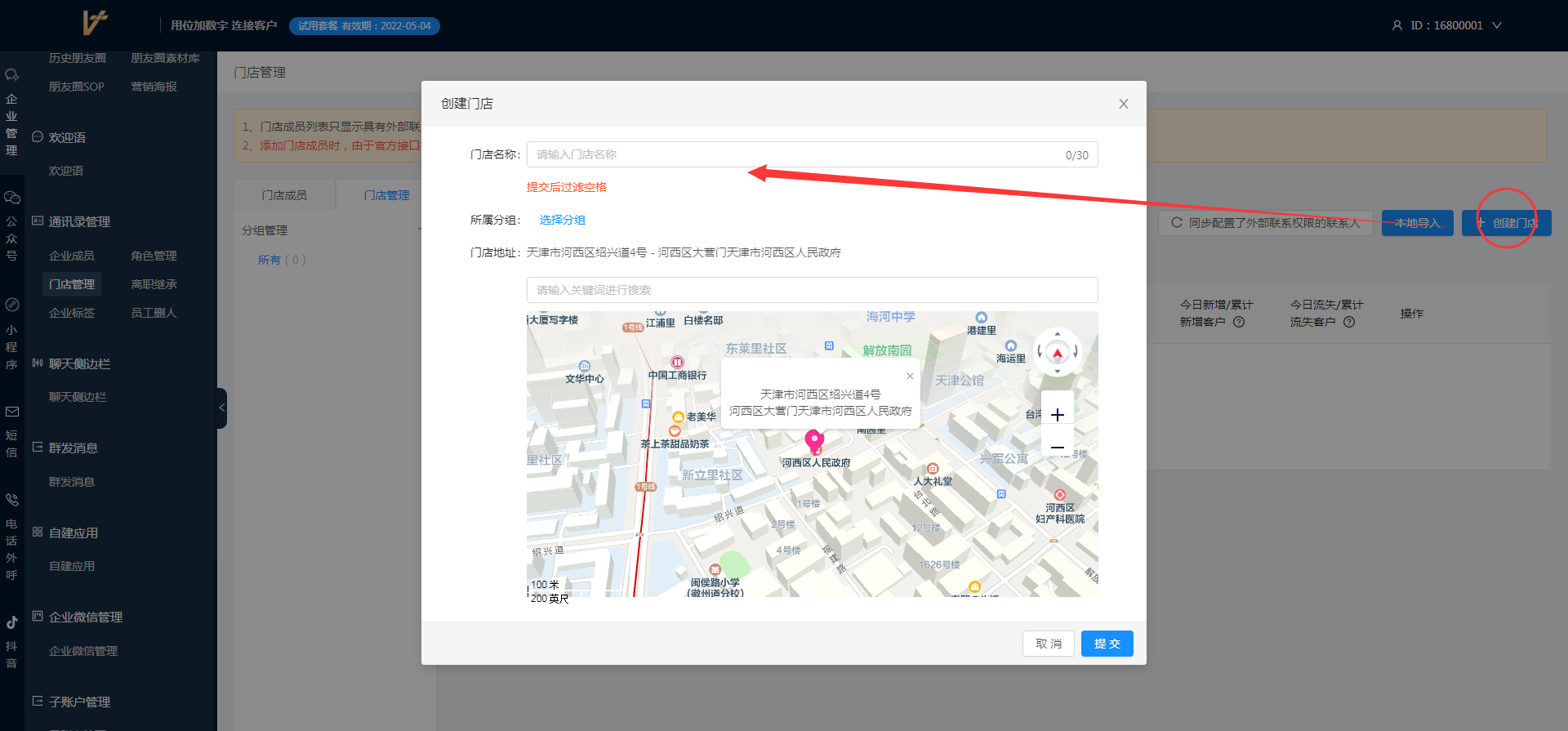
Task: Close the map address info popup
Action: pos(910,377)
